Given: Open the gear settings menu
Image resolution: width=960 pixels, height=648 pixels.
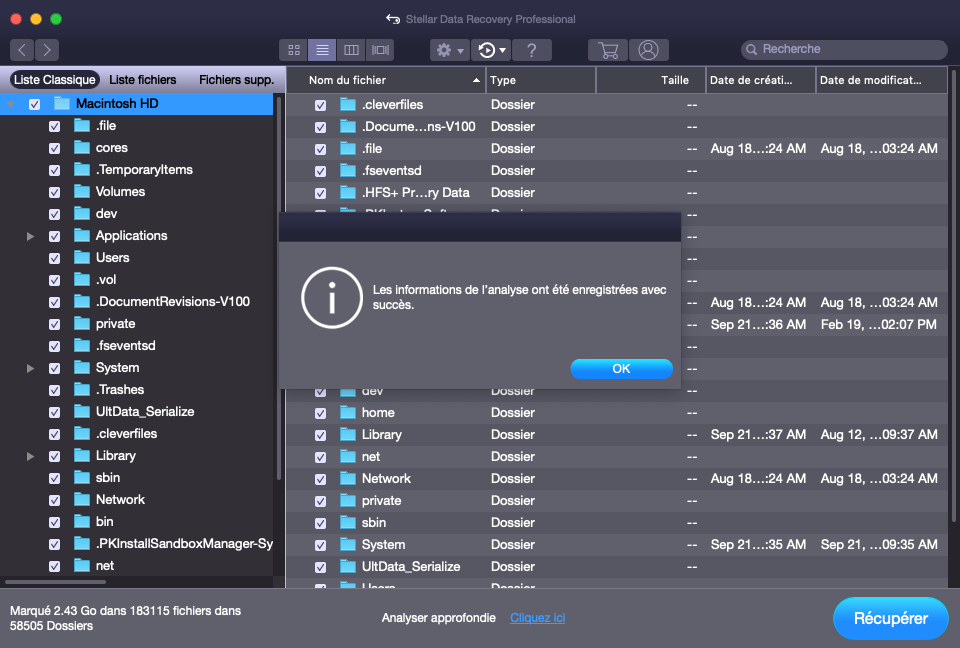Looking at the screenshot, I should click(x=449, y=50).
